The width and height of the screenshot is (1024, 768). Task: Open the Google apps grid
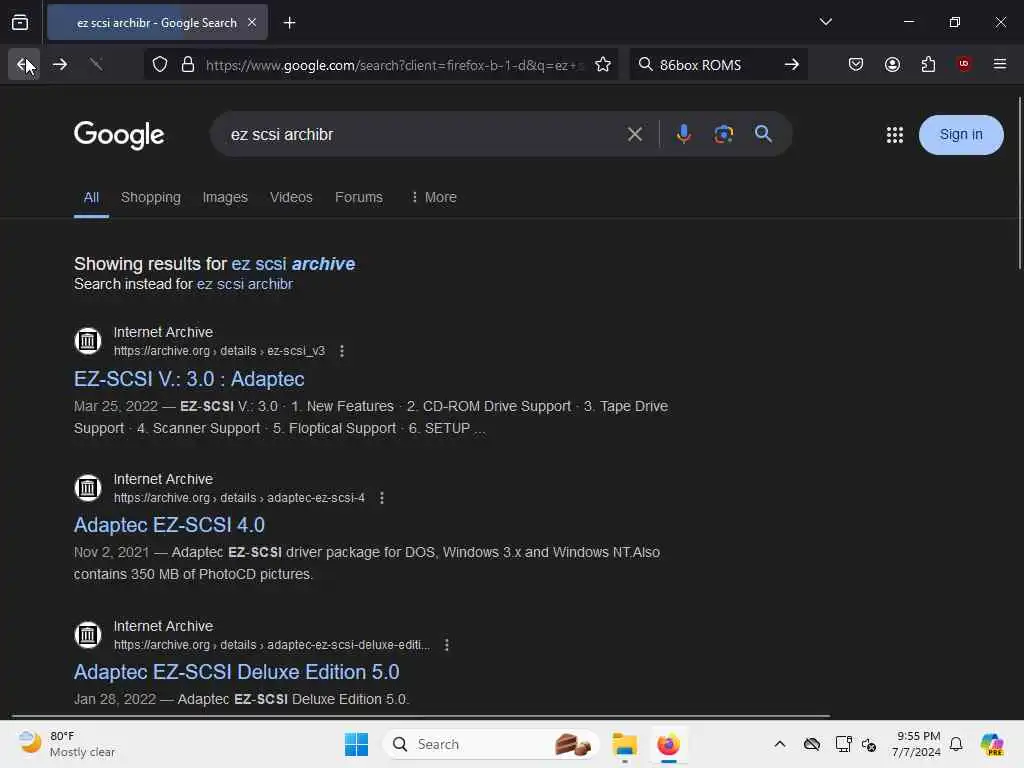click(x=895, y=135)
